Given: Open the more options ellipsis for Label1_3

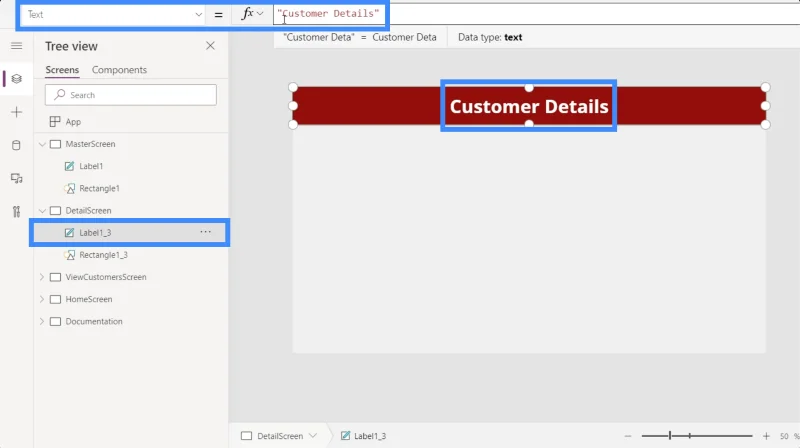Looking at the screenshot, I should click(x=206, y=232).
